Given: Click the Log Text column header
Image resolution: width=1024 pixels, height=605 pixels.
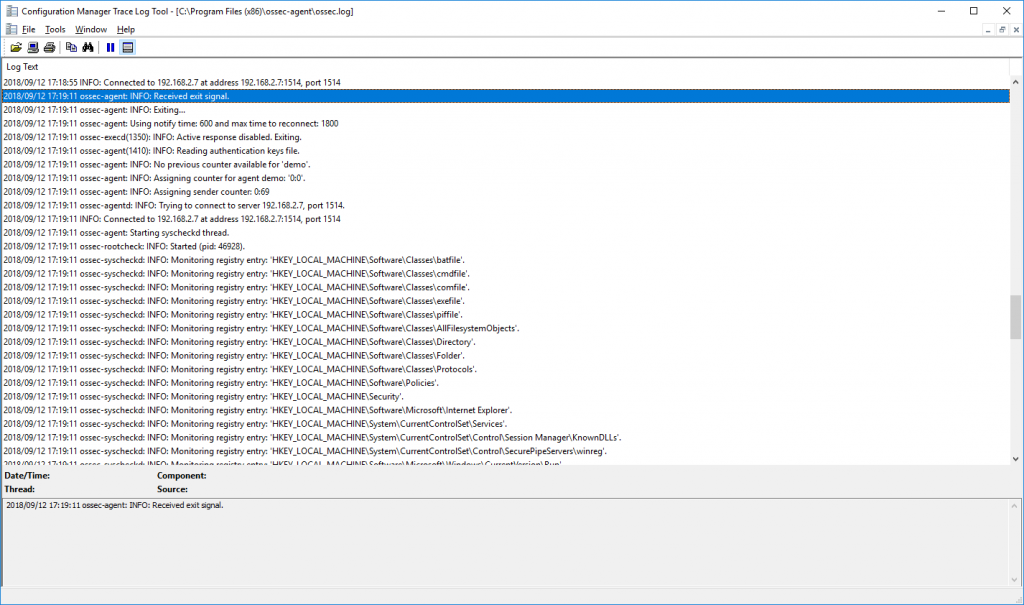Looking at the screenshot, I should point(24,66).
